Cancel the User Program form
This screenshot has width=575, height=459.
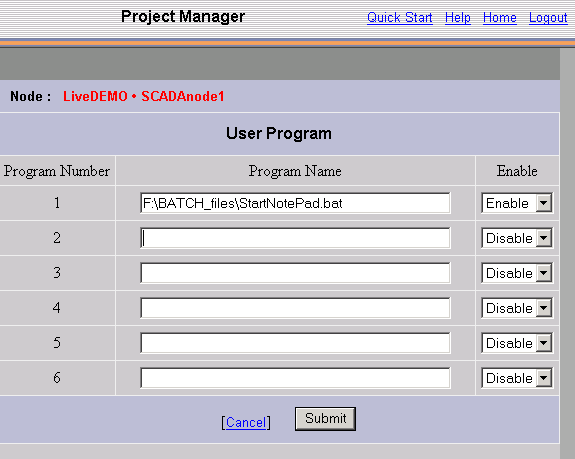pos(246,422)
